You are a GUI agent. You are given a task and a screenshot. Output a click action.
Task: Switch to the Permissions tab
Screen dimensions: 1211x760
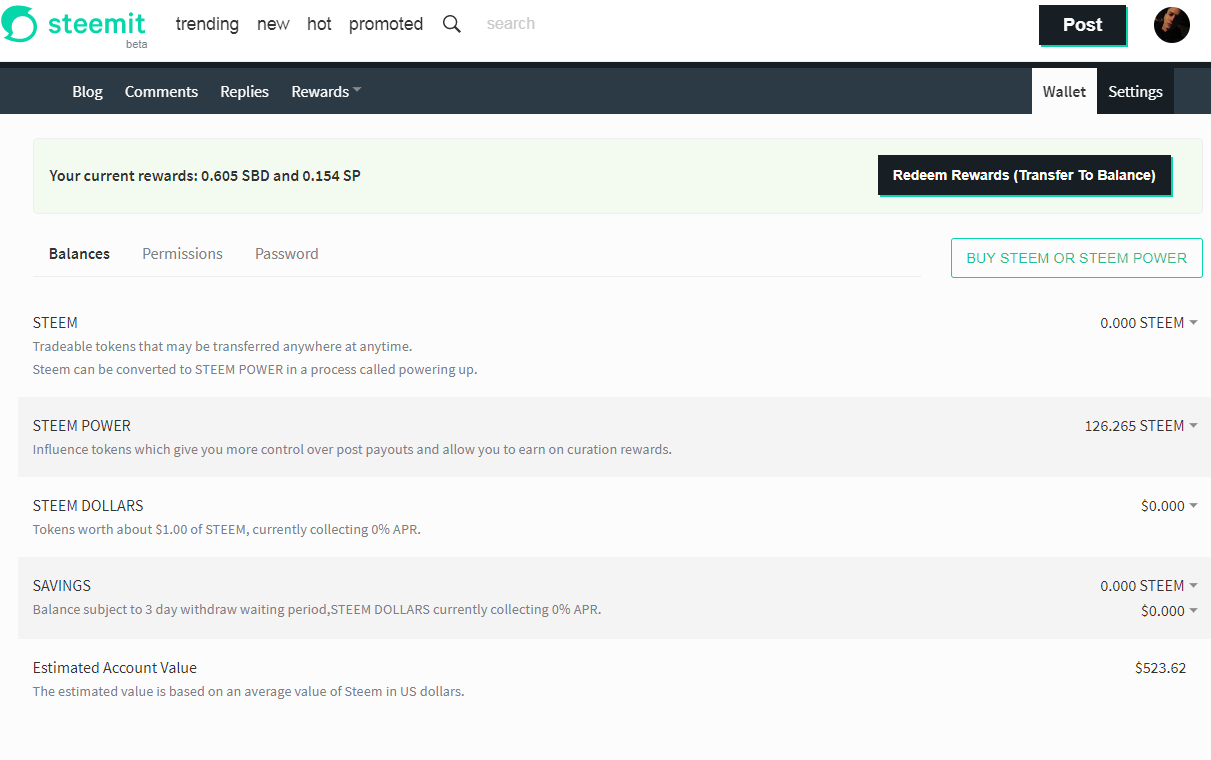click(182, 254)
